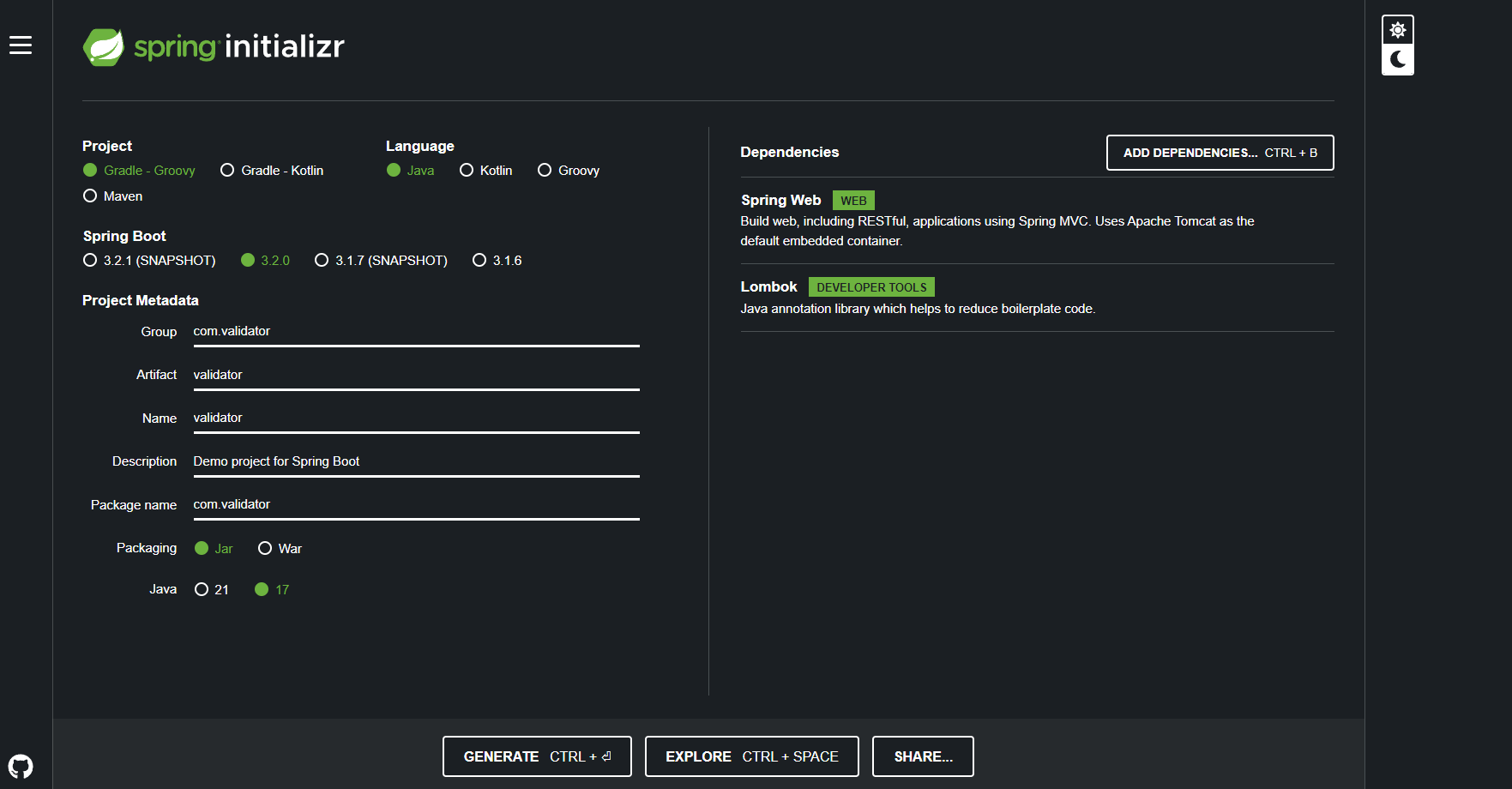This screenshot has width=1512, height=789.
Task: Choose Groovy as language
Action: pyautogui.click(x=568, y=171)
